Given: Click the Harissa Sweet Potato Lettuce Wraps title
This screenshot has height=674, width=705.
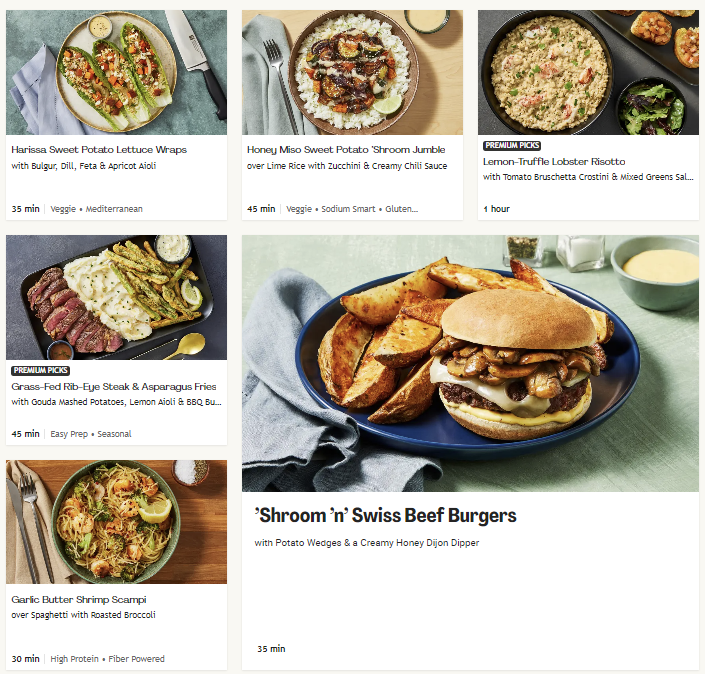Looking at the screenshot, I should tap(99, 150).
